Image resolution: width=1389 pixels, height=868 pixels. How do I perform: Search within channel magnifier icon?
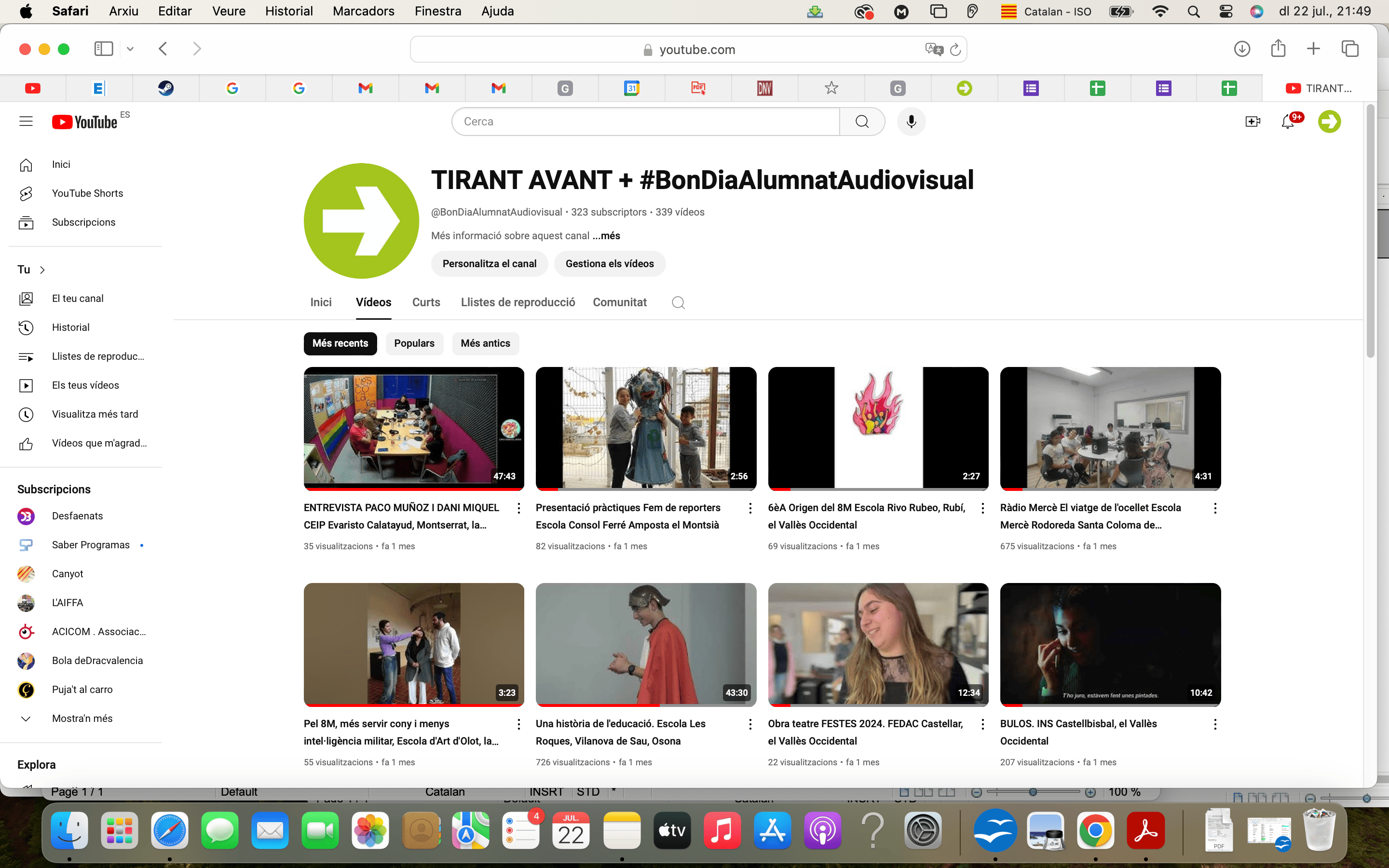pyautogui.click(x=678, y=302)
